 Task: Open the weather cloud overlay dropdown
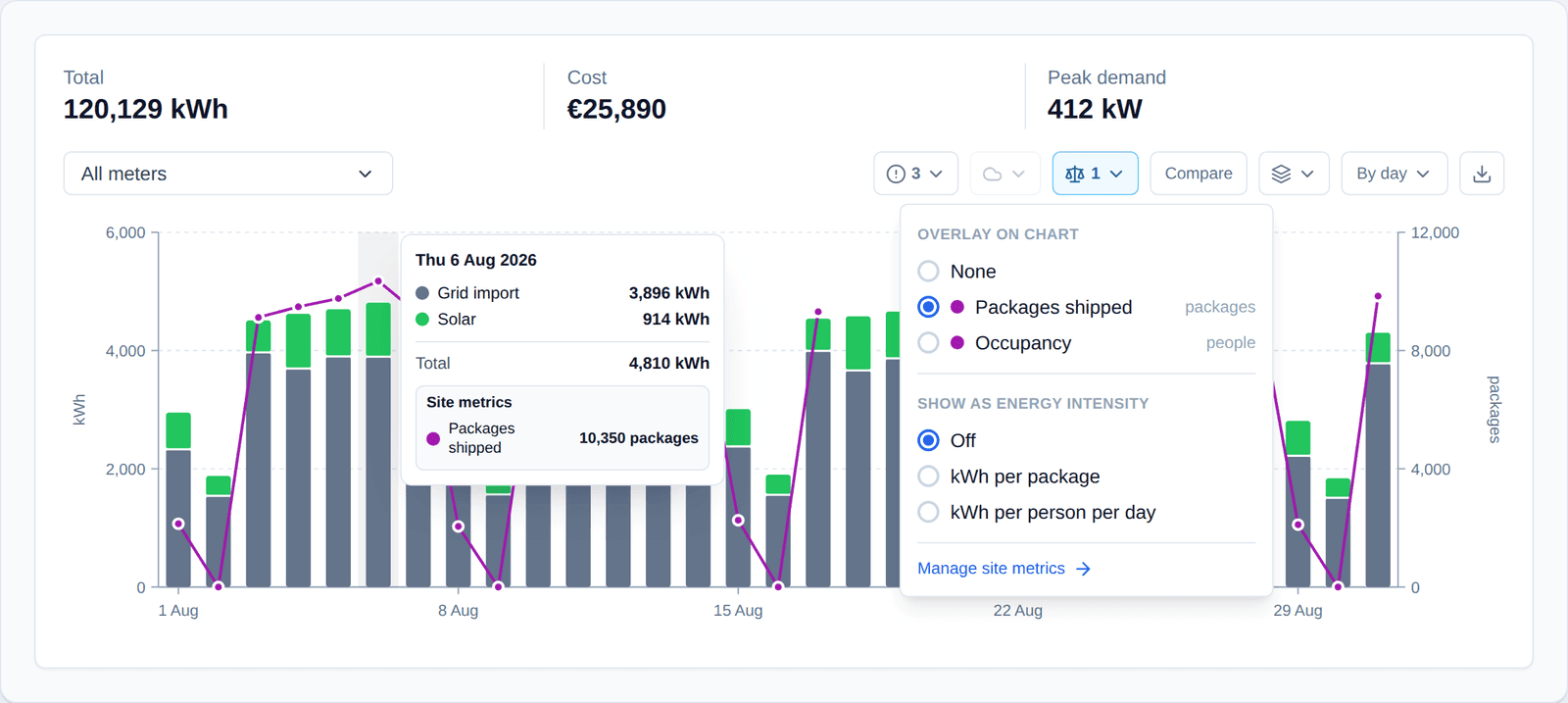[1004, 174]
